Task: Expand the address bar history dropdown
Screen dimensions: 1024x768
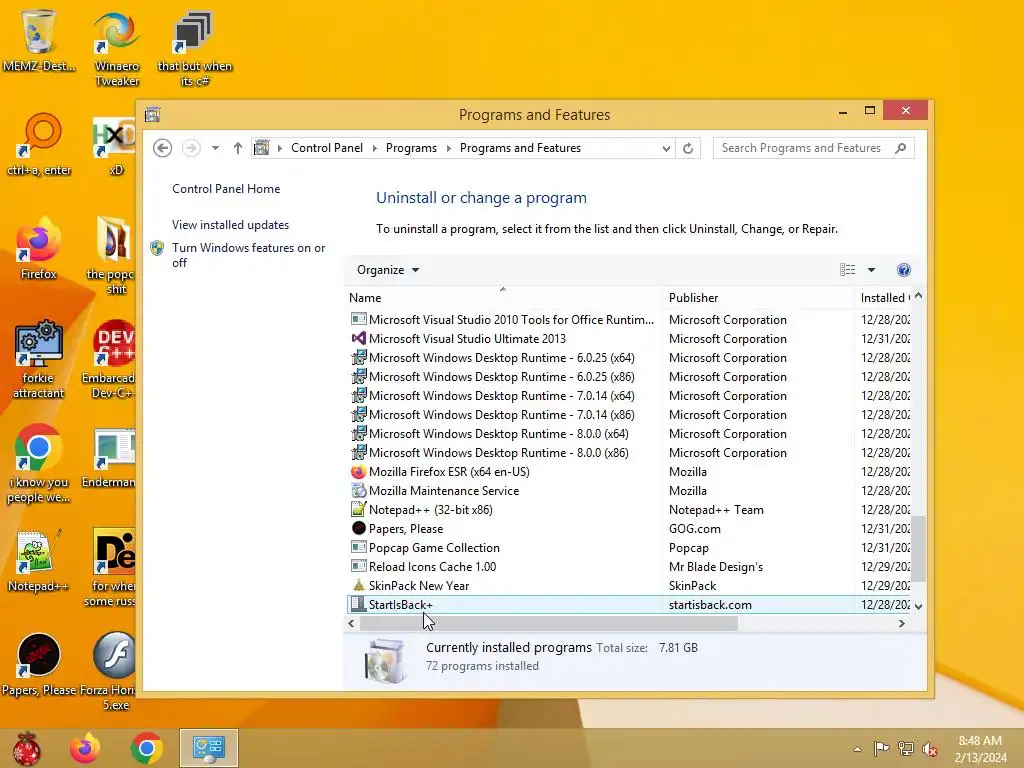Action: (x=665, y=148)
